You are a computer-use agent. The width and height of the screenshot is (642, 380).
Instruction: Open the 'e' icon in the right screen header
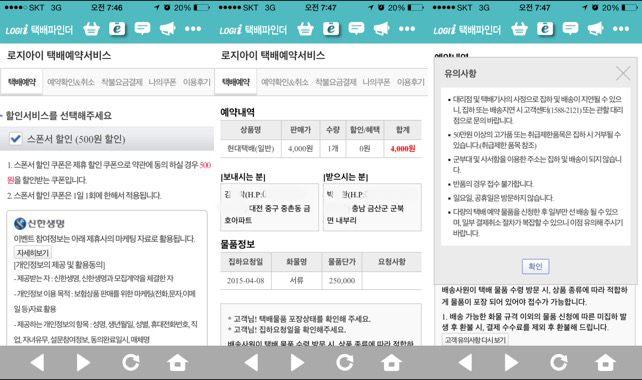click(x=545, y=29)
